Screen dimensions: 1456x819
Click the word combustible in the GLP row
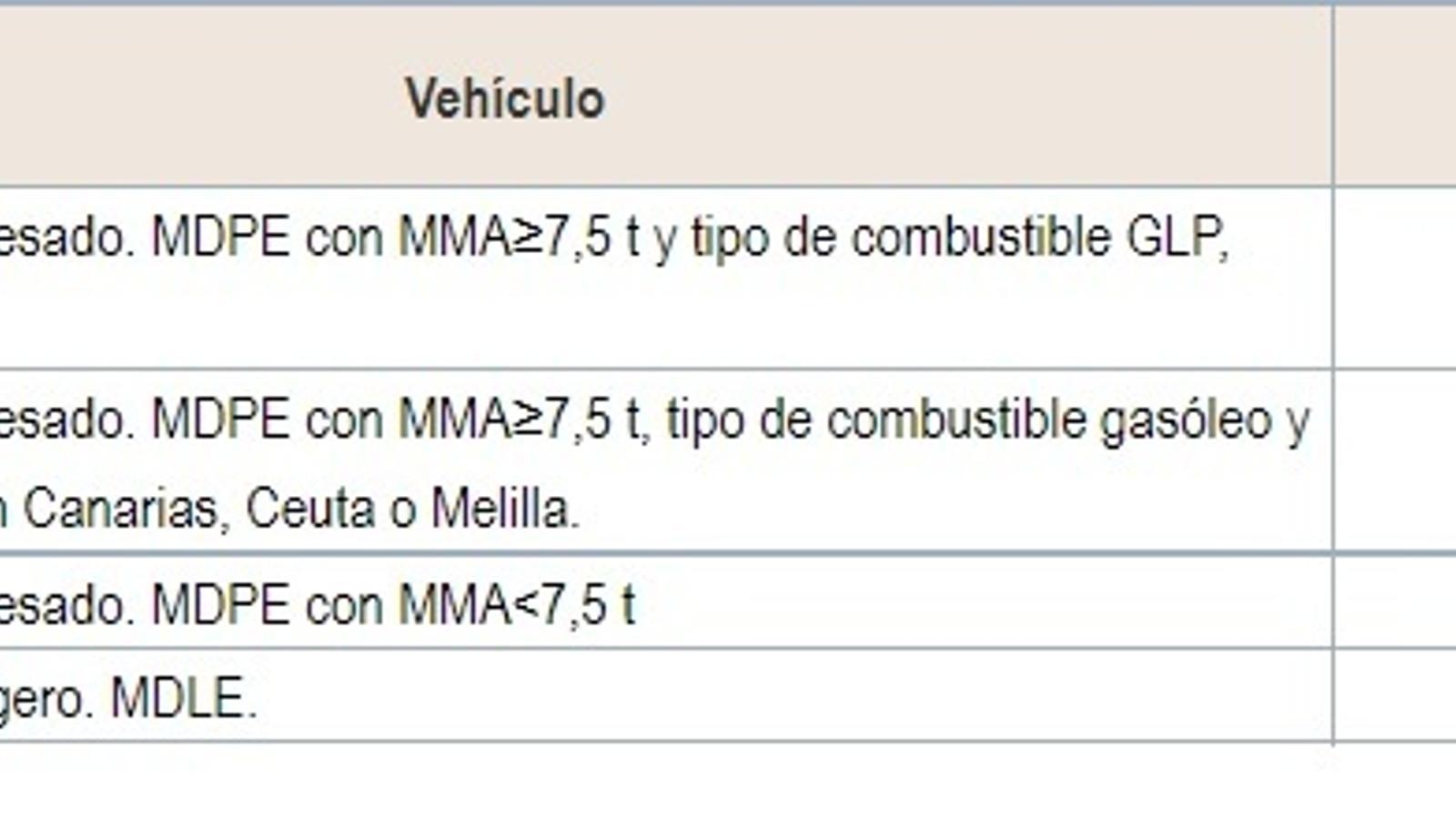click(982, 238)
